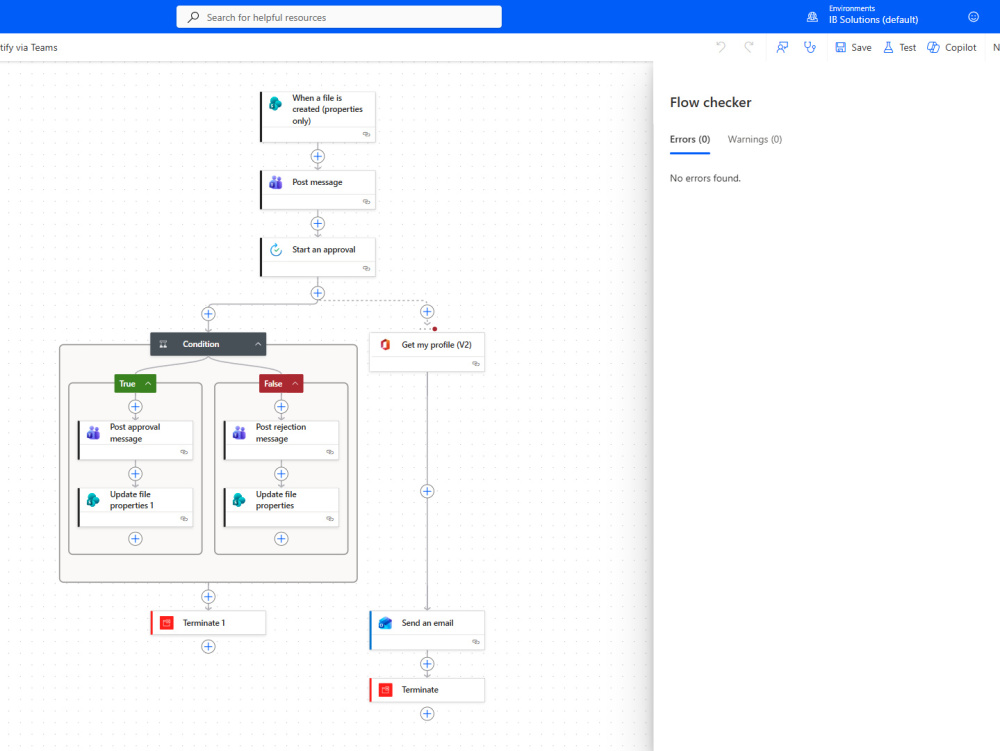
Task: Open the feedback person icon in toolbar
Action: [x=782, y=47]
